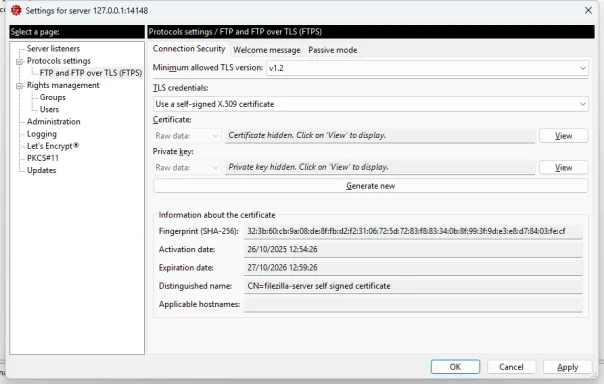Collapse the Rights management node
The width and height of the screenshot is (604, 384).
click(x=19, y=86)
